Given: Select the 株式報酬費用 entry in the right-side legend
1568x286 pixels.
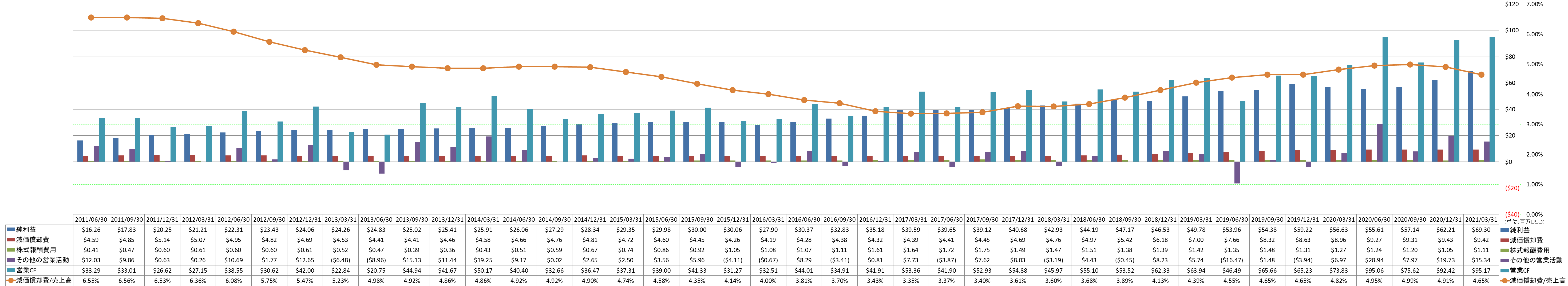Looking at the screenshot, I should pos(1525,250).
